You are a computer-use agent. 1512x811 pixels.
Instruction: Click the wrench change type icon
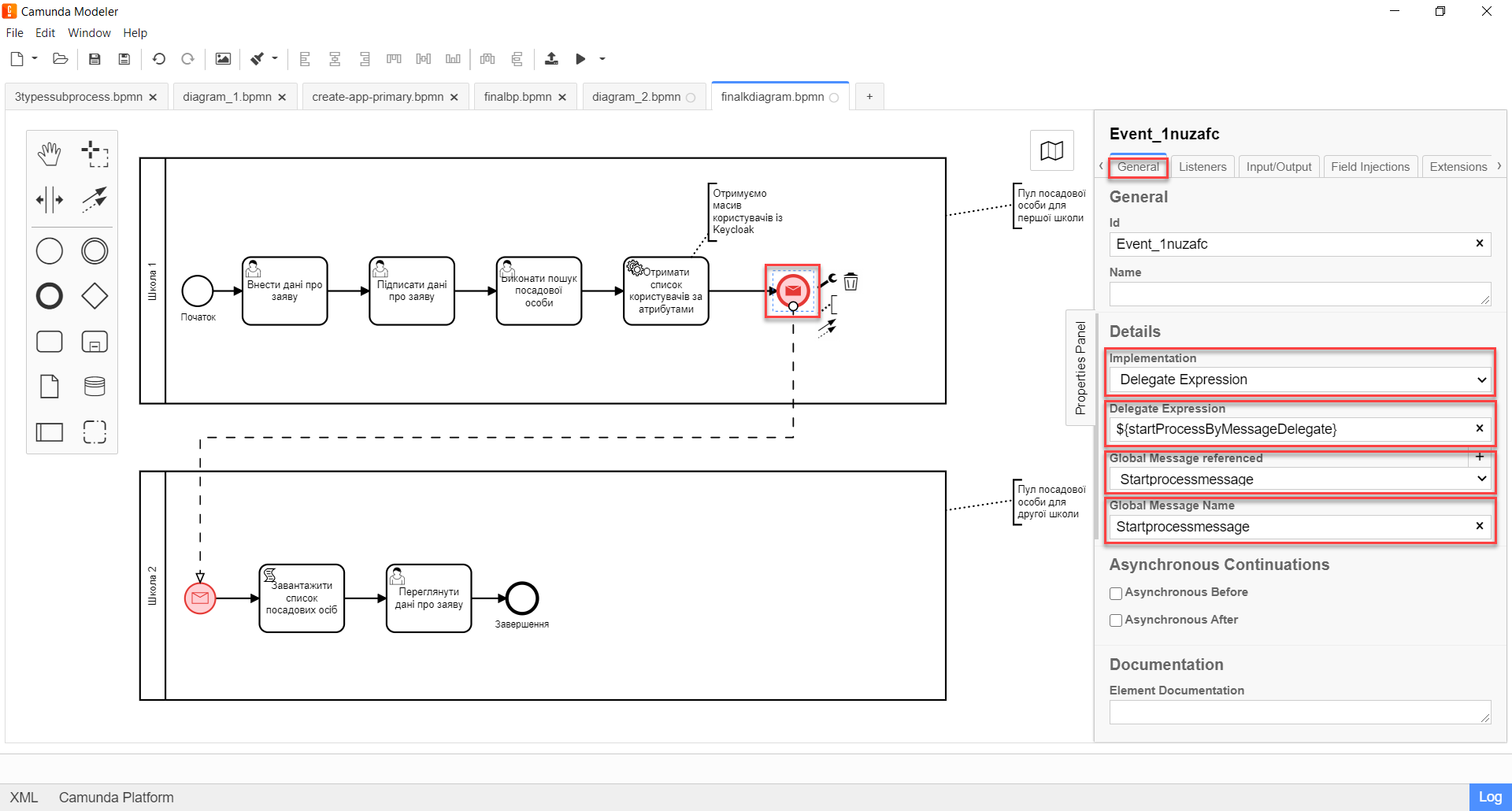click(828, 280)
